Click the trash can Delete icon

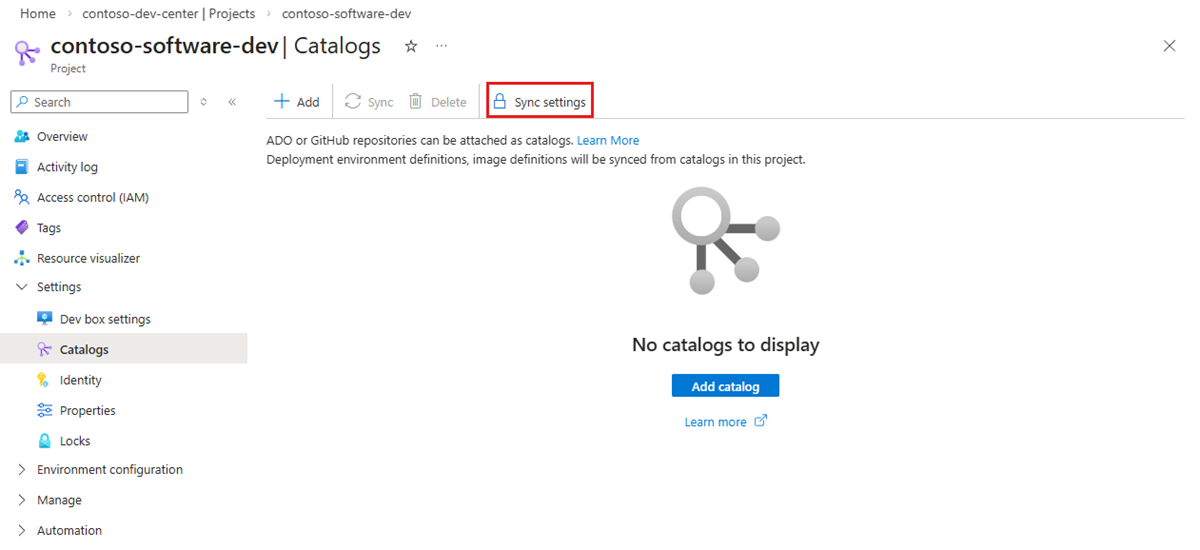click(416, 102)
